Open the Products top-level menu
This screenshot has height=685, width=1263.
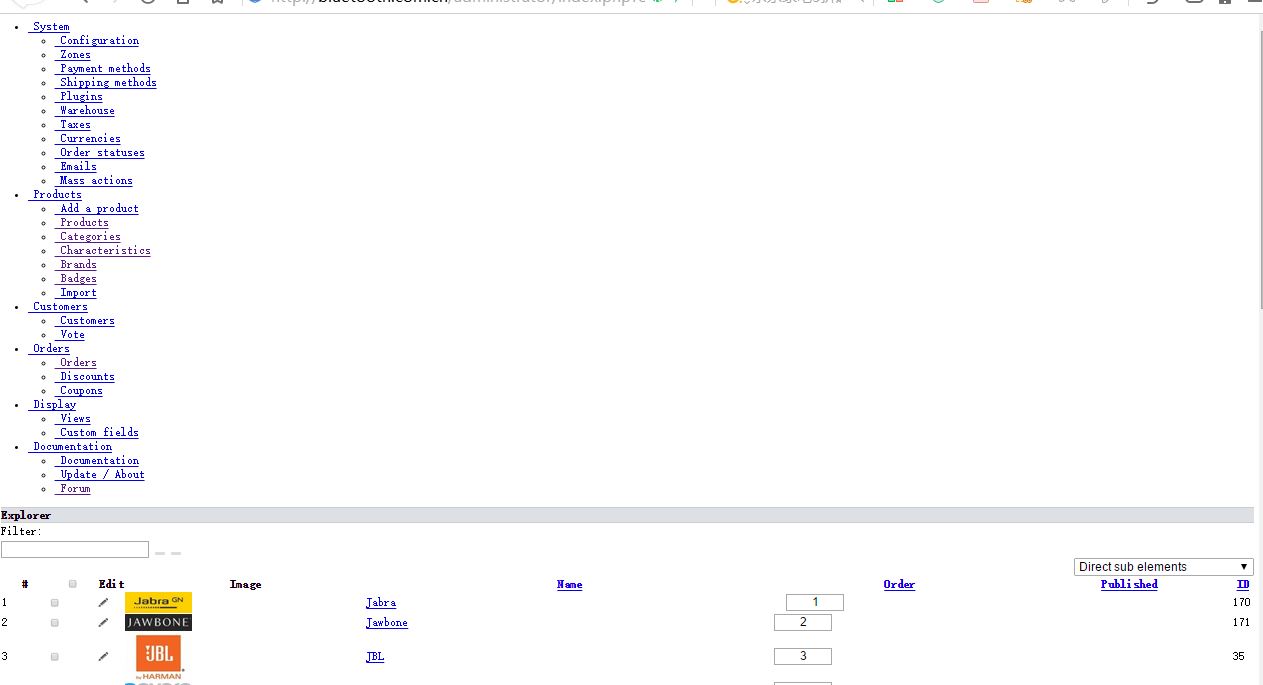pos(55,195)
